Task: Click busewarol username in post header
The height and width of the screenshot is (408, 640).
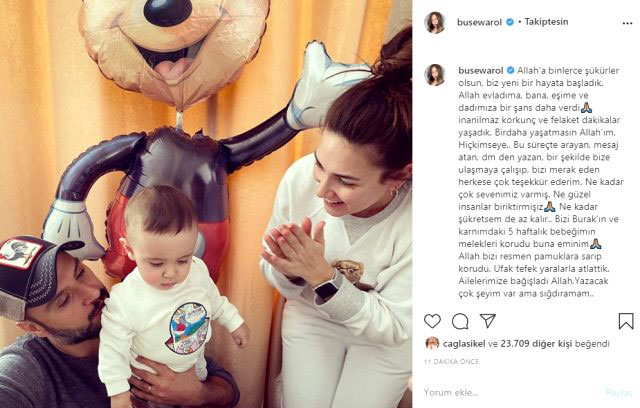Action: coord(479,22)
